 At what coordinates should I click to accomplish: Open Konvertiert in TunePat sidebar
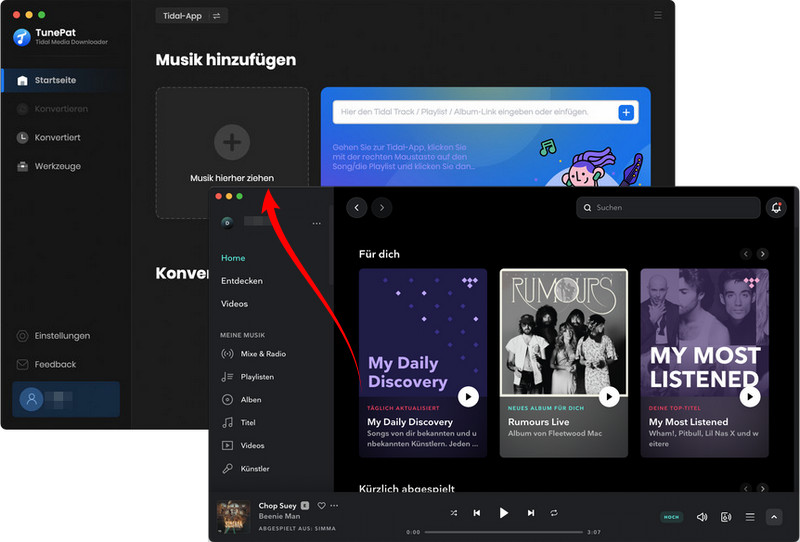coord(57,137)
